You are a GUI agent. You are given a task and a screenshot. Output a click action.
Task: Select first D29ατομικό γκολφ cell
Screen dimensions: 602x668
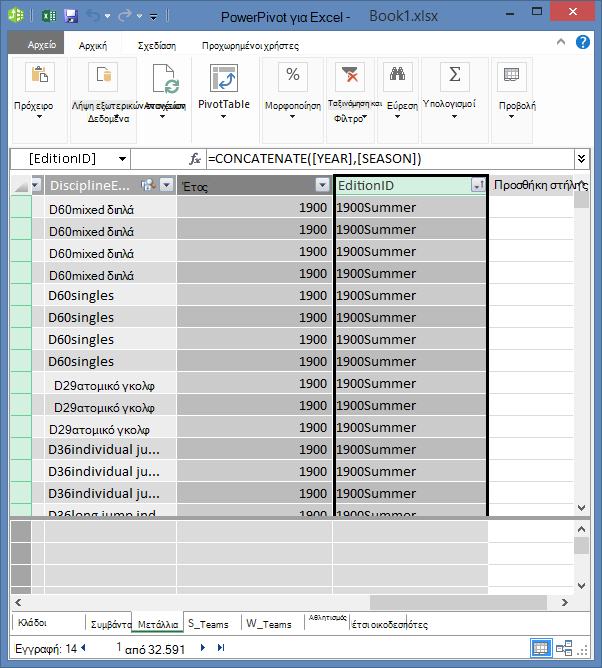[110, 385]
